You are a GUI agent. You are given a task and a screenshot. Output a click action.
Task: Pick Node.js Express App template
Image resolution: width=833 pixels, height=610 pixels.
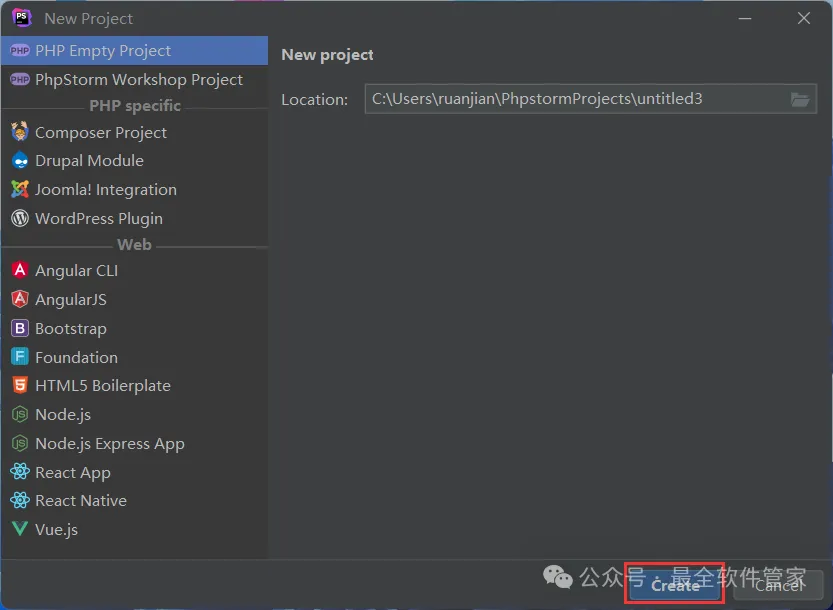[134, 444]
